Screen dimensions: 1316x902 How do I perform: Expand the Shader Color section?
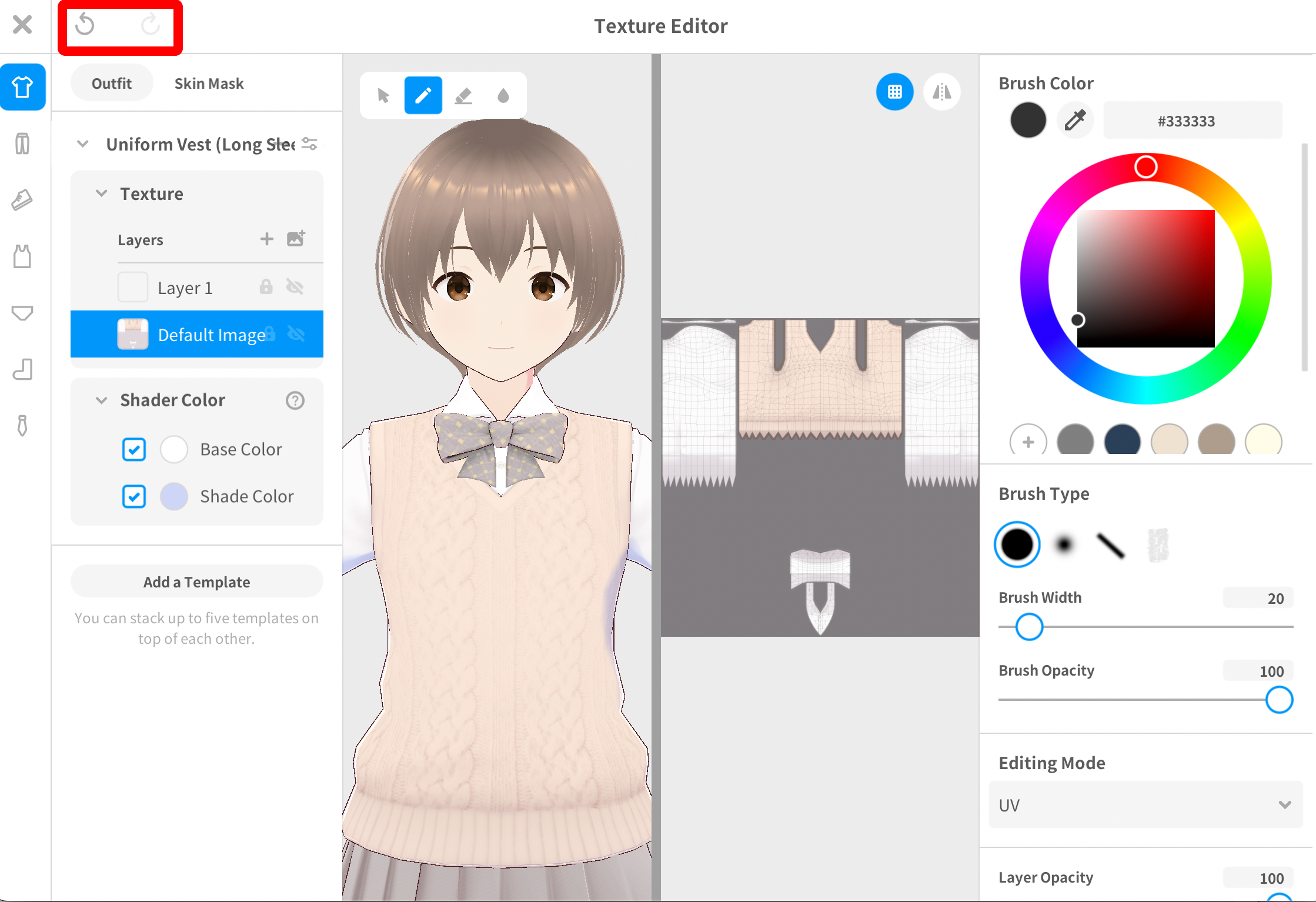point(100,399)
